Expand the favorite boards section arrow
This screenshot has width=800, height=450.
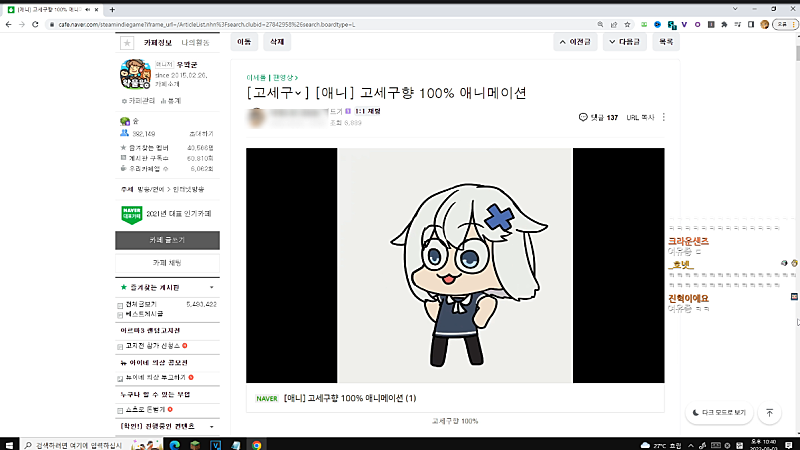pos(212,288)
